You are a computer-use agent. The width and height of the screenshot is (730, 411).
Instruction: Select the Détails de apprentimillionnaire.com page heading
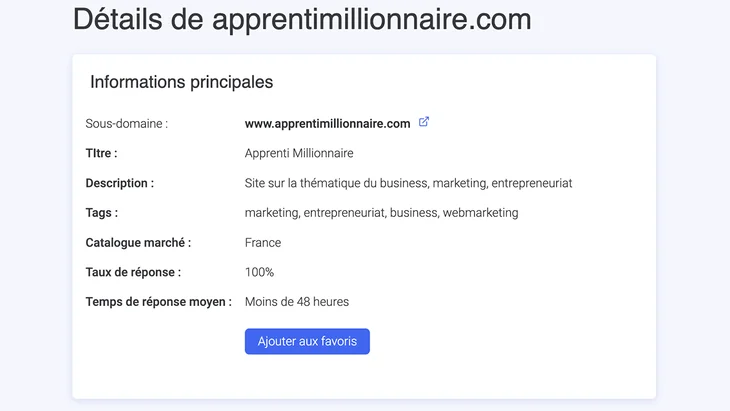pyautogui.click(x=302, y=20)
